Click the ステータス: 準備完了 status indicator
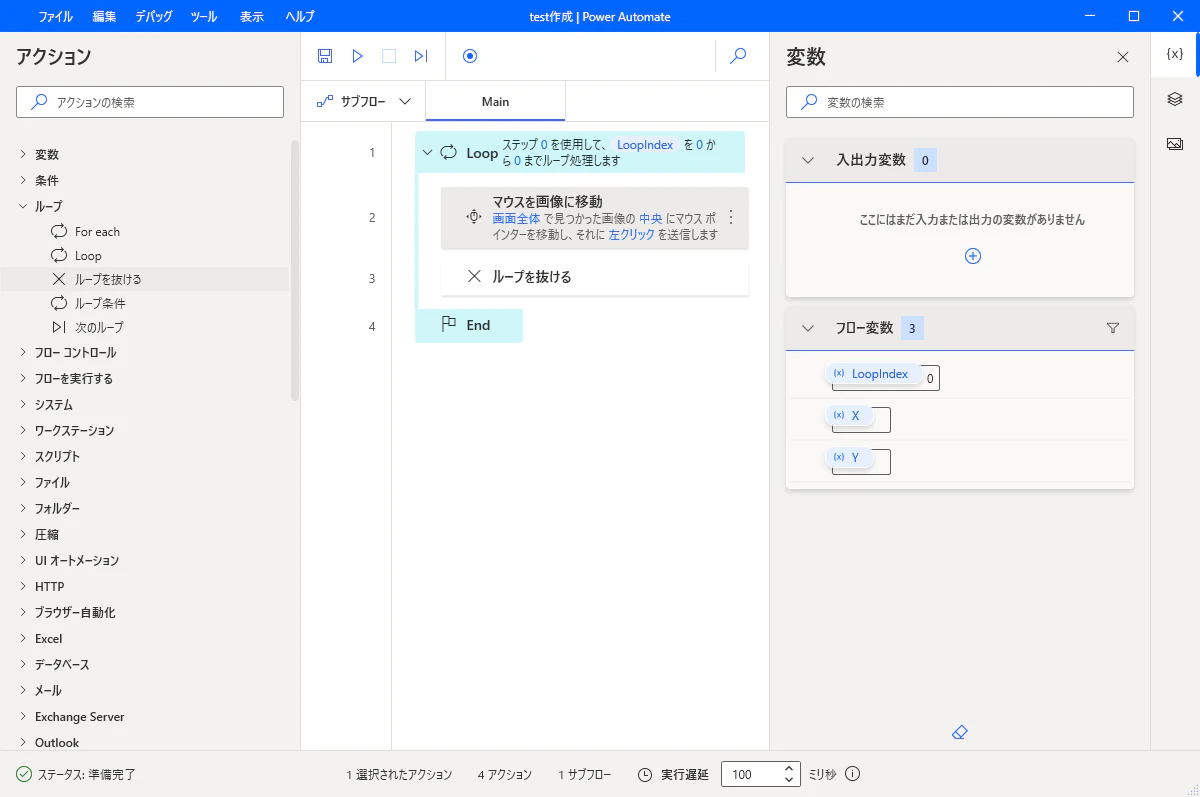The height and width of the screenshot is (797, 1200). (x=76, y=774)
